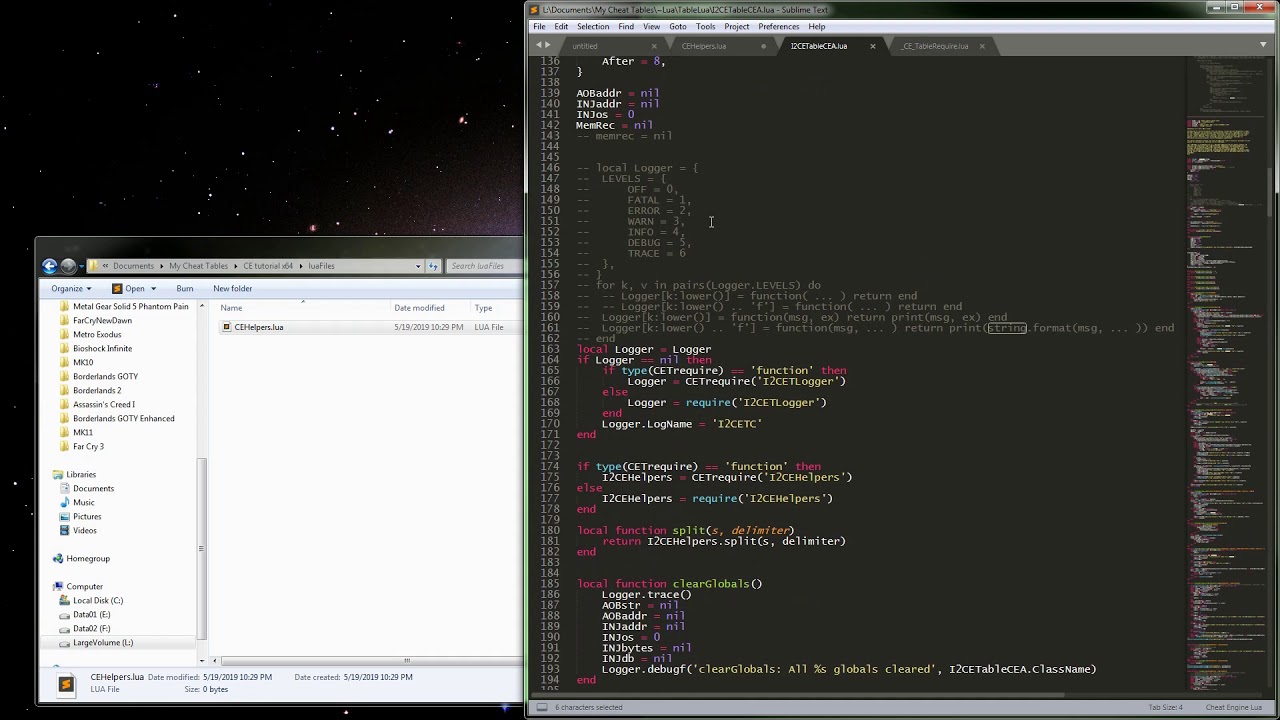Click the Sublime Text horizontal scrollbar
The image size is (1280, 720).
point(800,695)
